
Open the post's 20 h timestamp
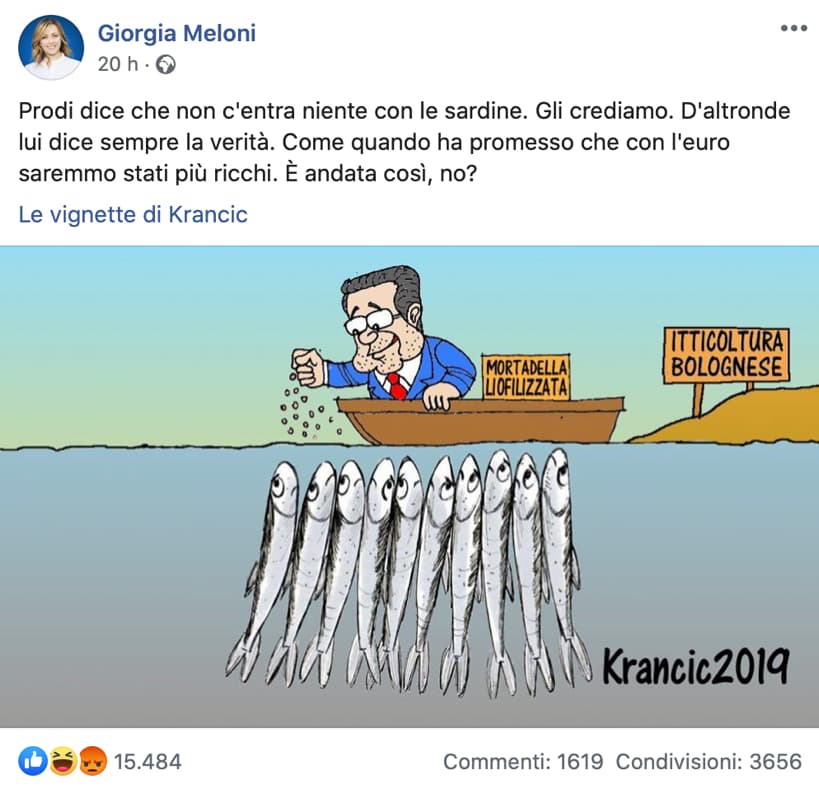click(x=118, y=64)
